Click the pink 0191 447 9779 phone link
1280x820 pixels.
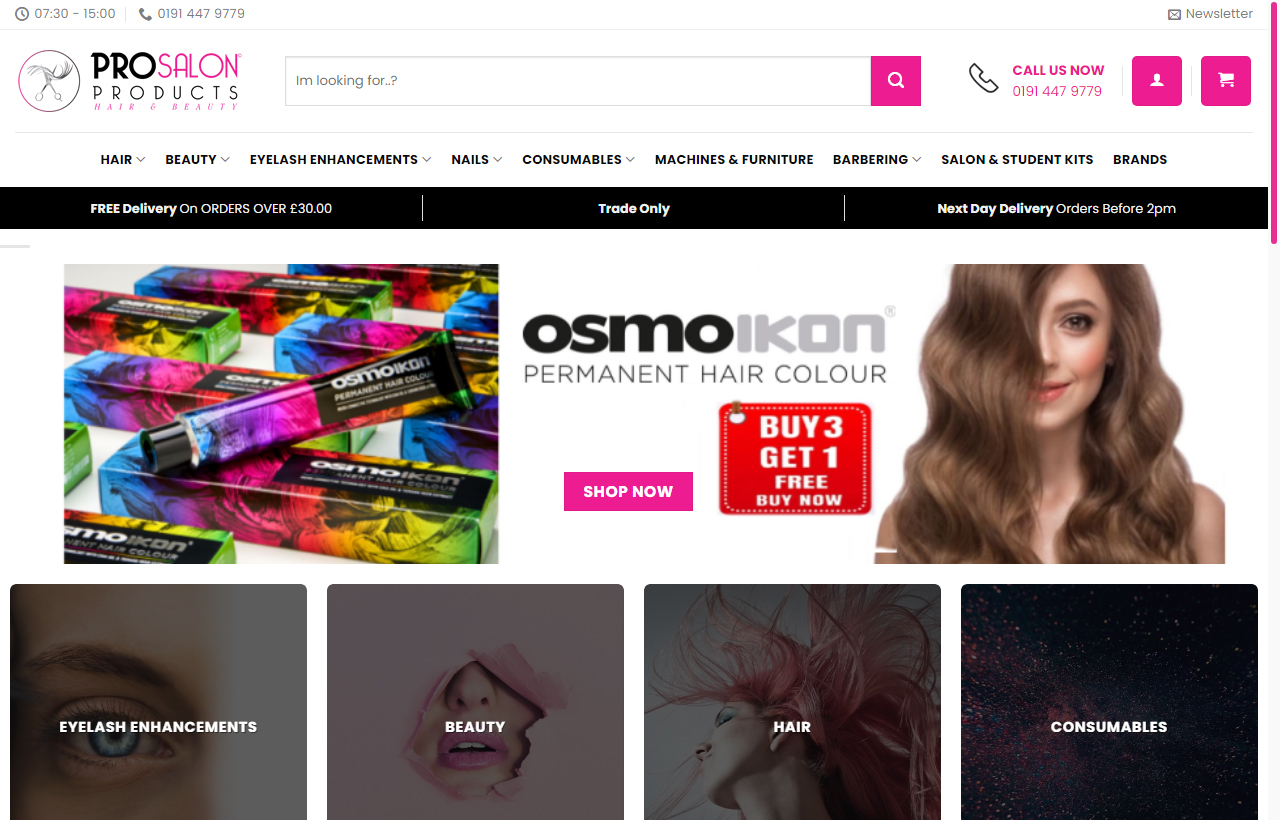(x=1057, y=91)
